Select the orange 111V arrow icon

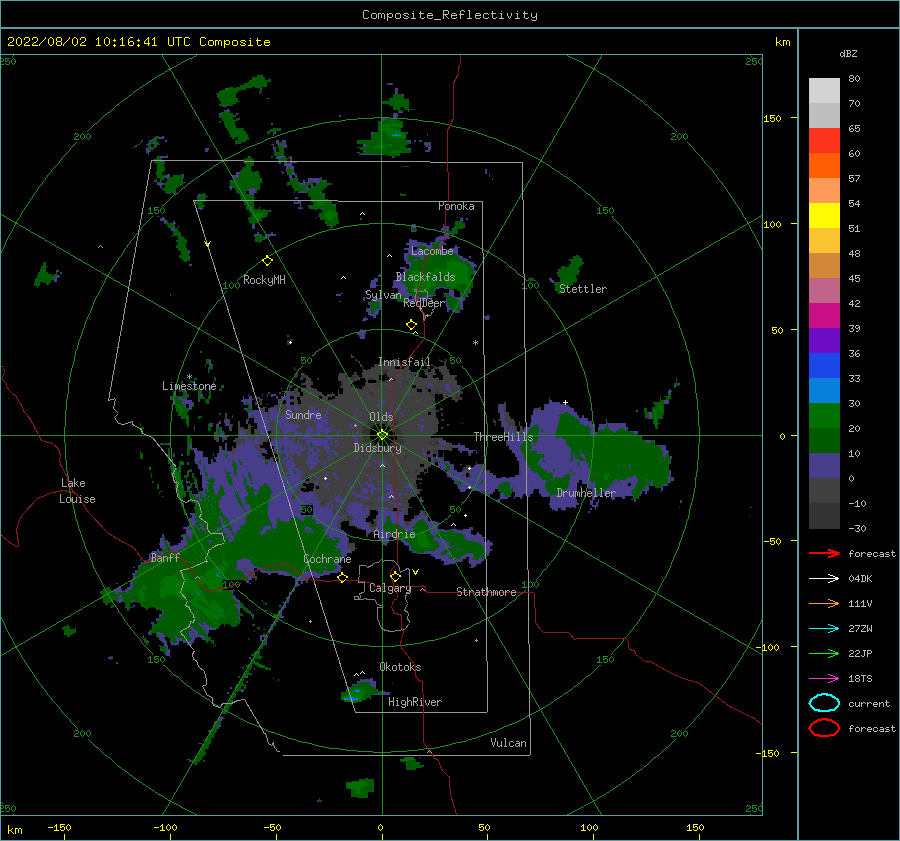pos(824,603)
